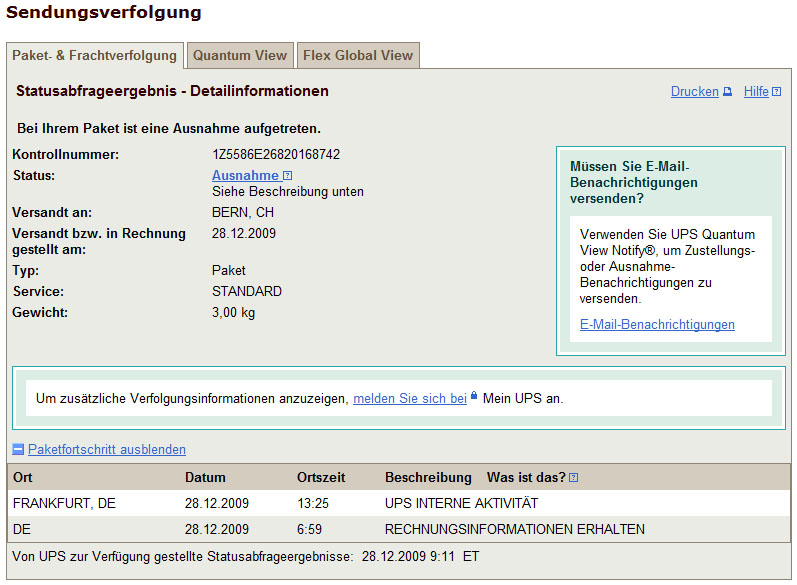Click the Drucken link
The height and width of the screenshot is (585, 797).
(x=694, y=91)
